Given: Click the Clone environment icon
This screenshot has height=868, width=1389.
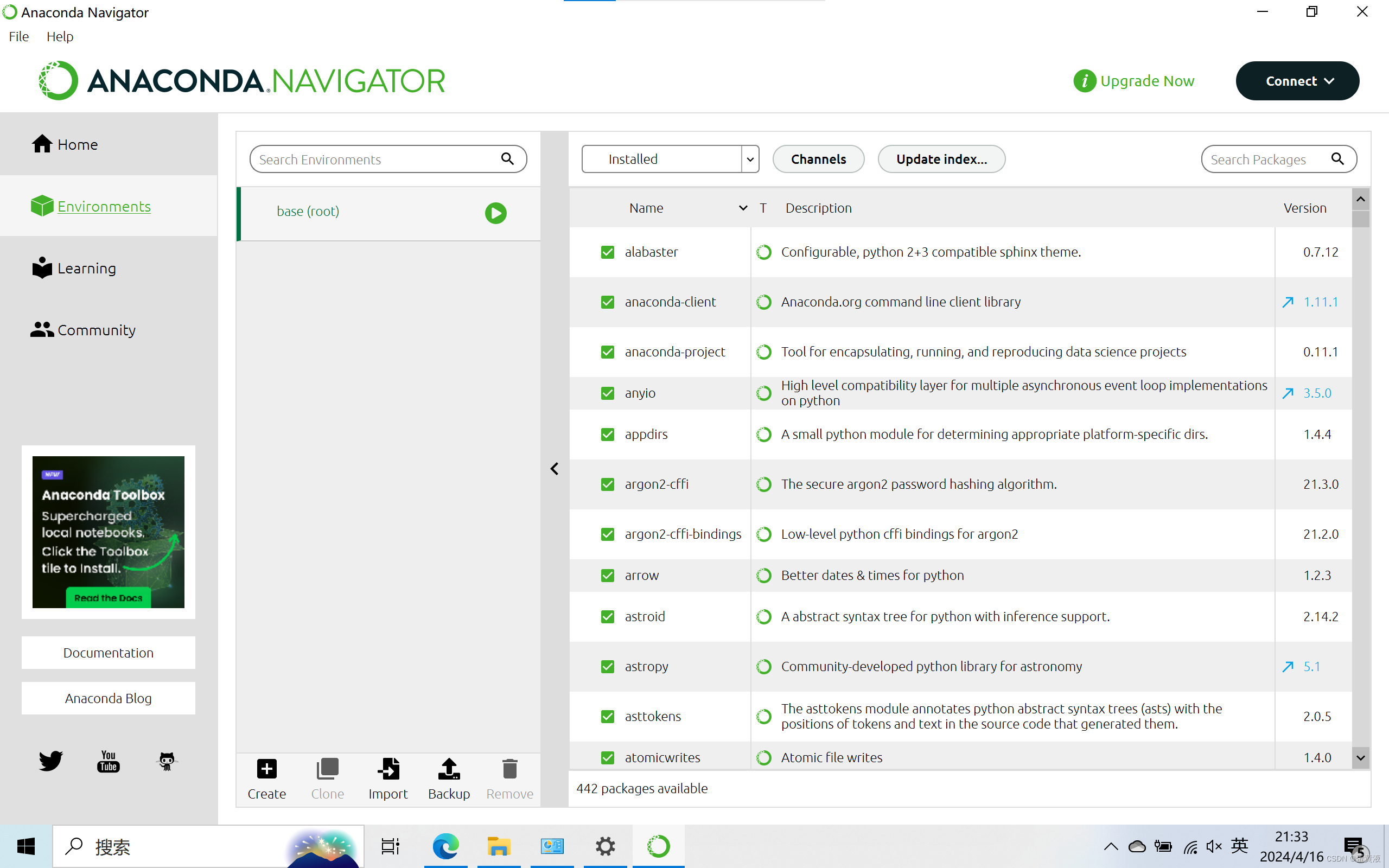Looking at the screenshot, I should (328, 769).
